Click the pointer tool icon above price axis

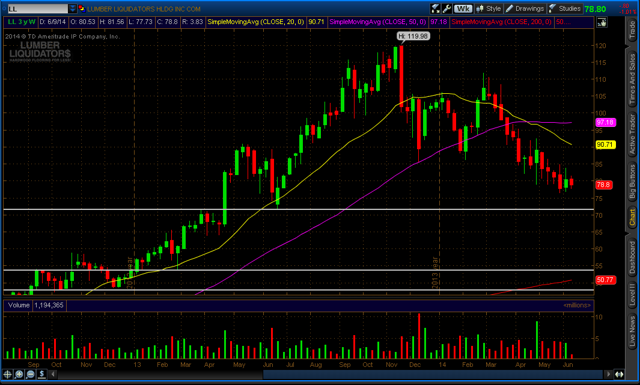coord(602,22)
